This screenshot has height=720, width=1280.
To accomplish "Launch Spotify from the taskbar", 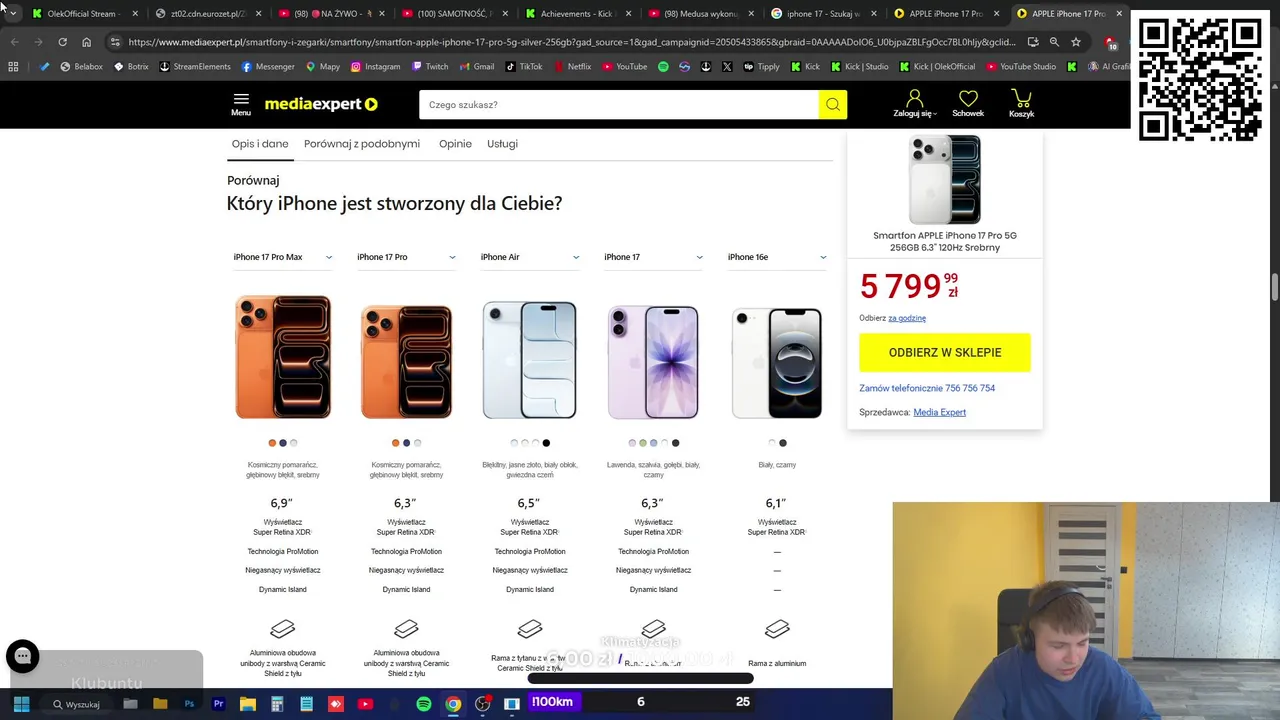I will pyautogui.click(x=424, y=704).
